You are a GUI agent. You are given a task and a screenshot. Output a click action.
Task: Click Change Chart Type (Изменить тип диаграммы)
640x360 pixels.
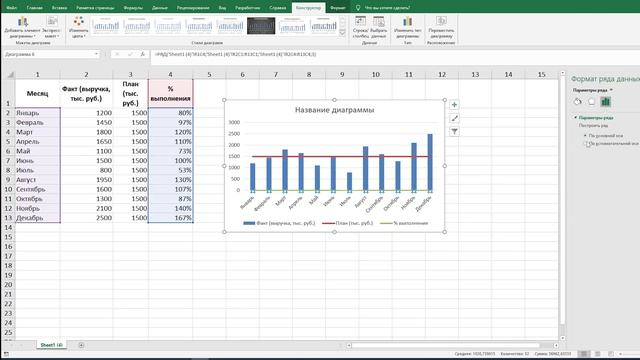[x=407, y=27]
